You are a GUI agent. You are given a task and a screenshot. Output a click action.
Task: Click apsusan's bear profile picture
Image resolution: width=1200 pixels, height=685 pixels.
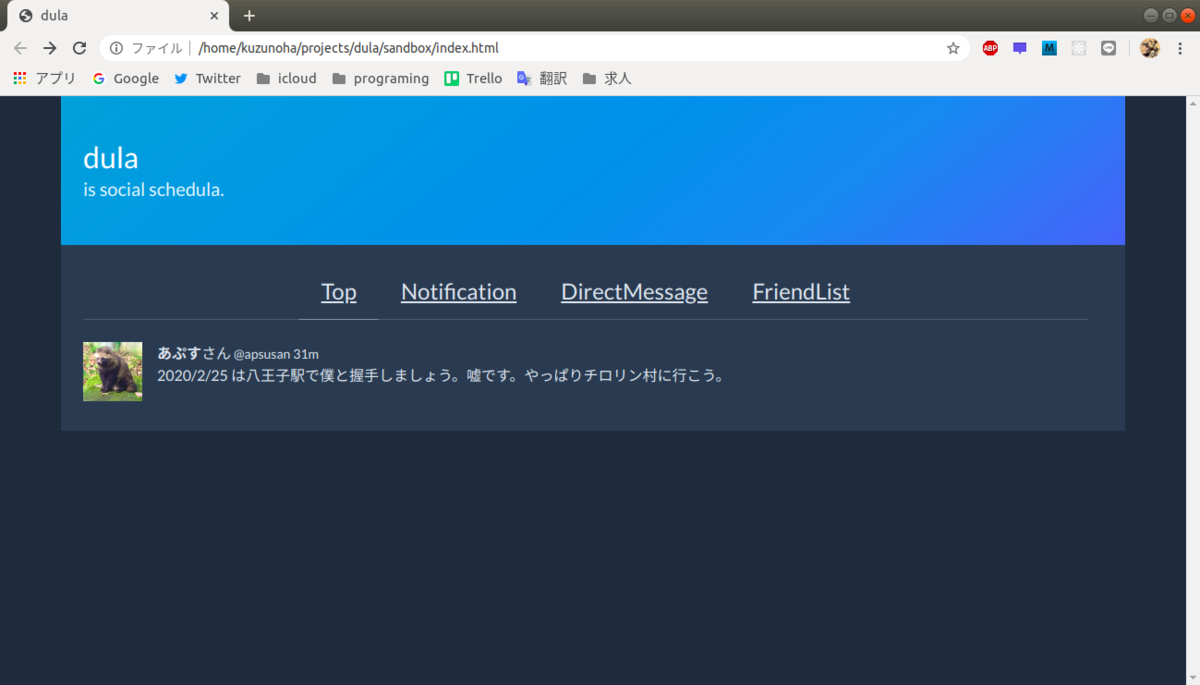[112, 371]
